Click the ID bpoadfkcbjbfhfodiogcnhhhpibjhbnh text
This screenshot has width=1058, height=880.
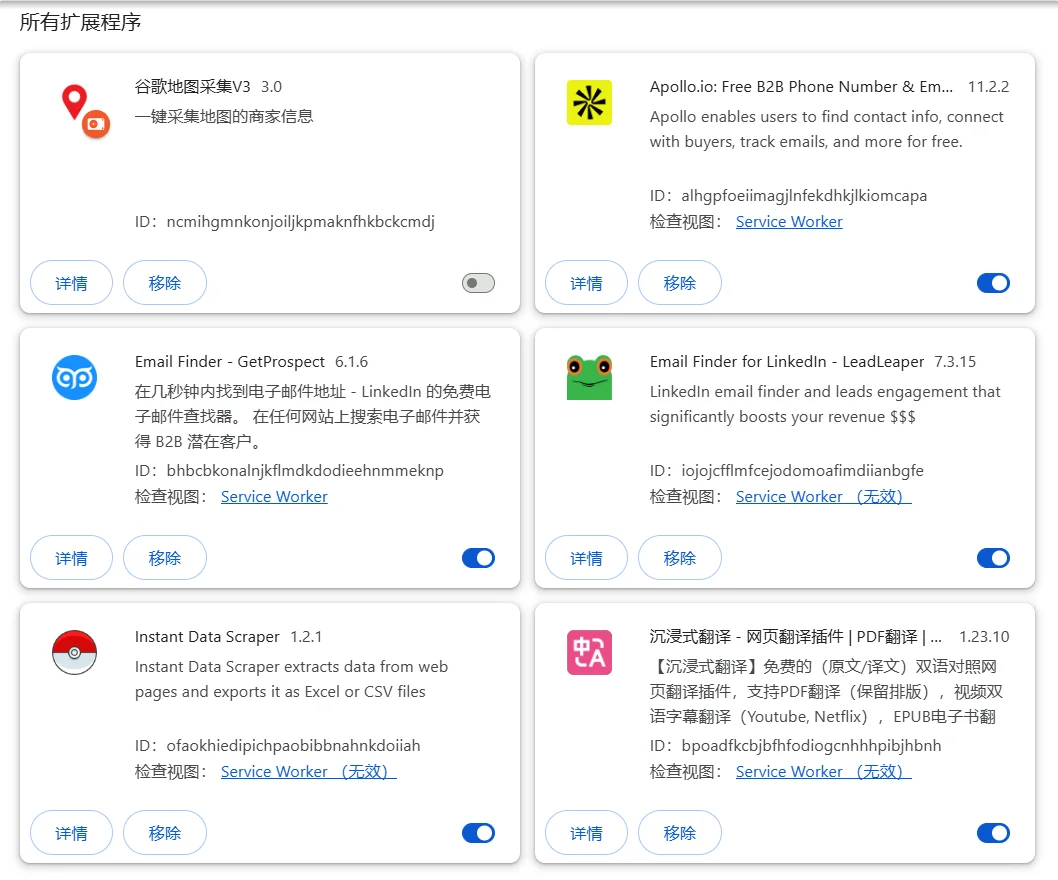(795, 746)
